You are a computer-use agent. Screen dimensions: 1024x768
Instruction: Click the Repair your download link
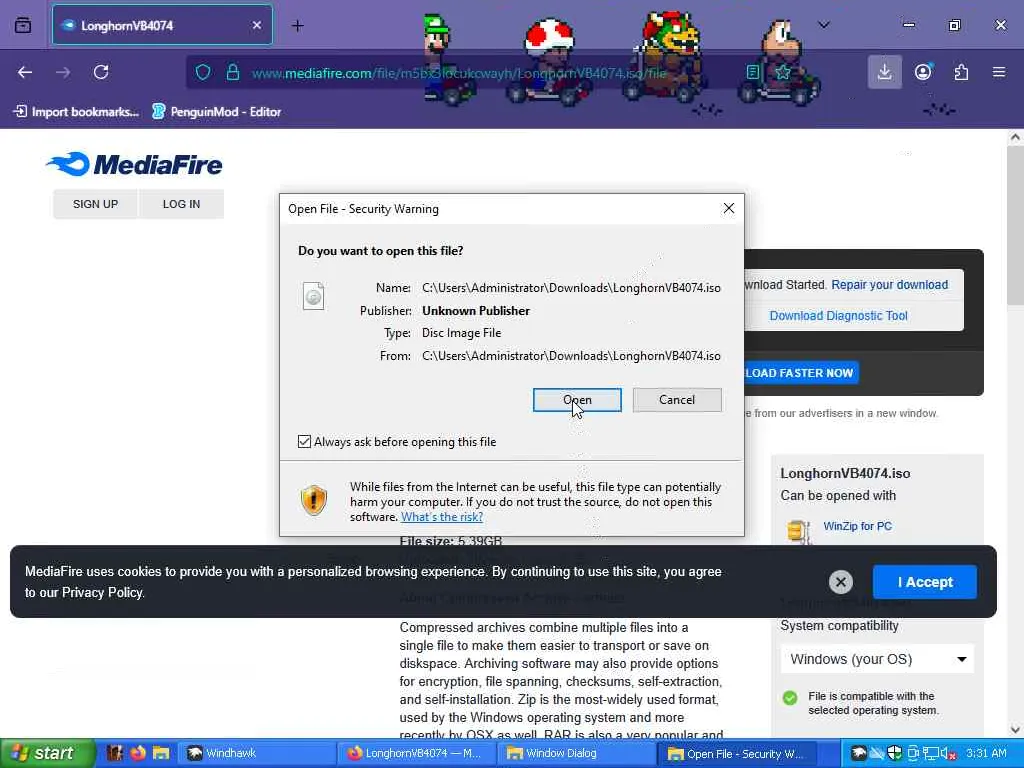(x=889, y=285)
